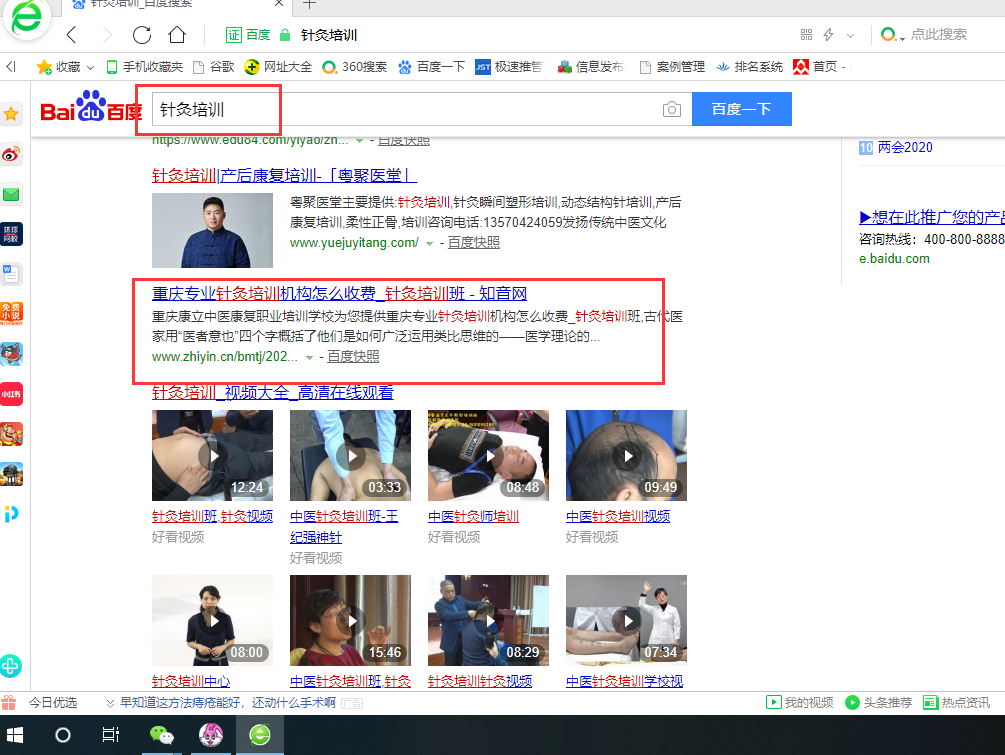Open the 百度一下 bookmark

[431, 67]
